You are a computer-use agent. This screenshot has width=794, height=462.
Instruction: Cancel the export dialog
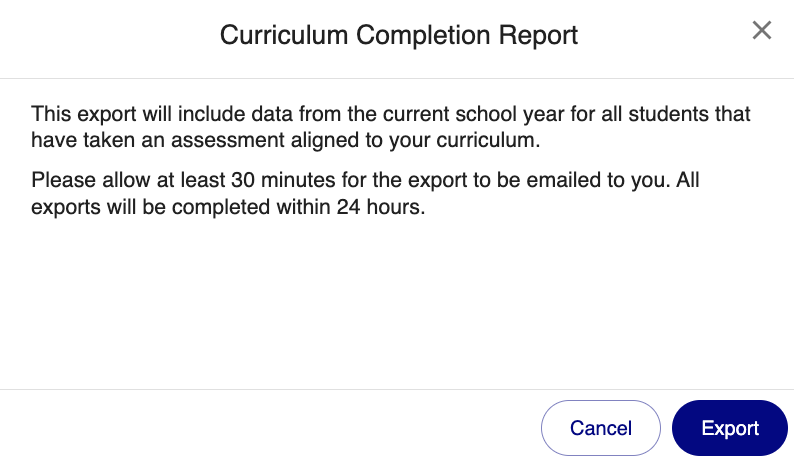(x=601, y=428)
